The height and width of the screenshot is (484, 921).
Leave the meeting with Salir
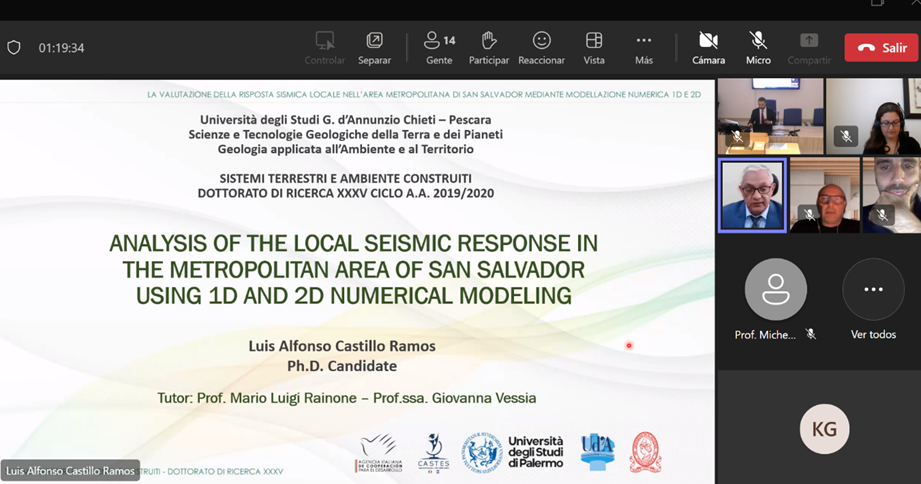(x=881, y=47)
